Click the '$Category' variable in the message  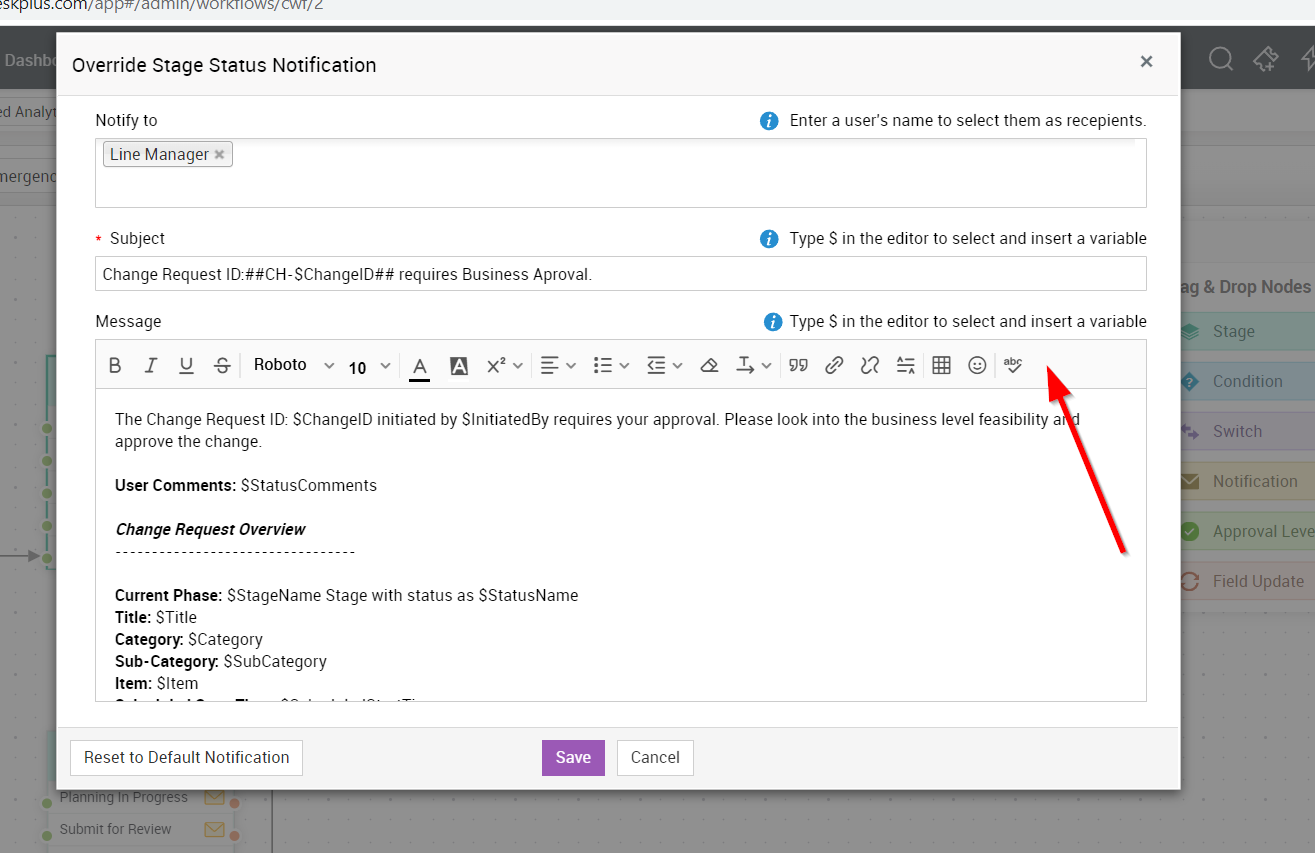[225, 640]
